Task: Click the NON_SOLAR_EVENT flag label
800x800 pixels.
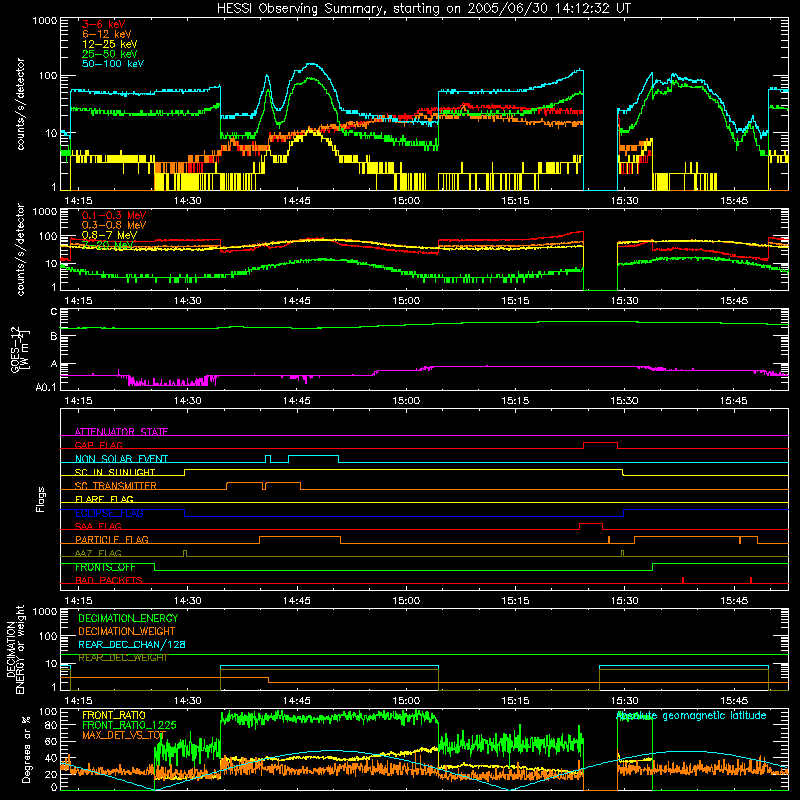Action: point(121,459)
